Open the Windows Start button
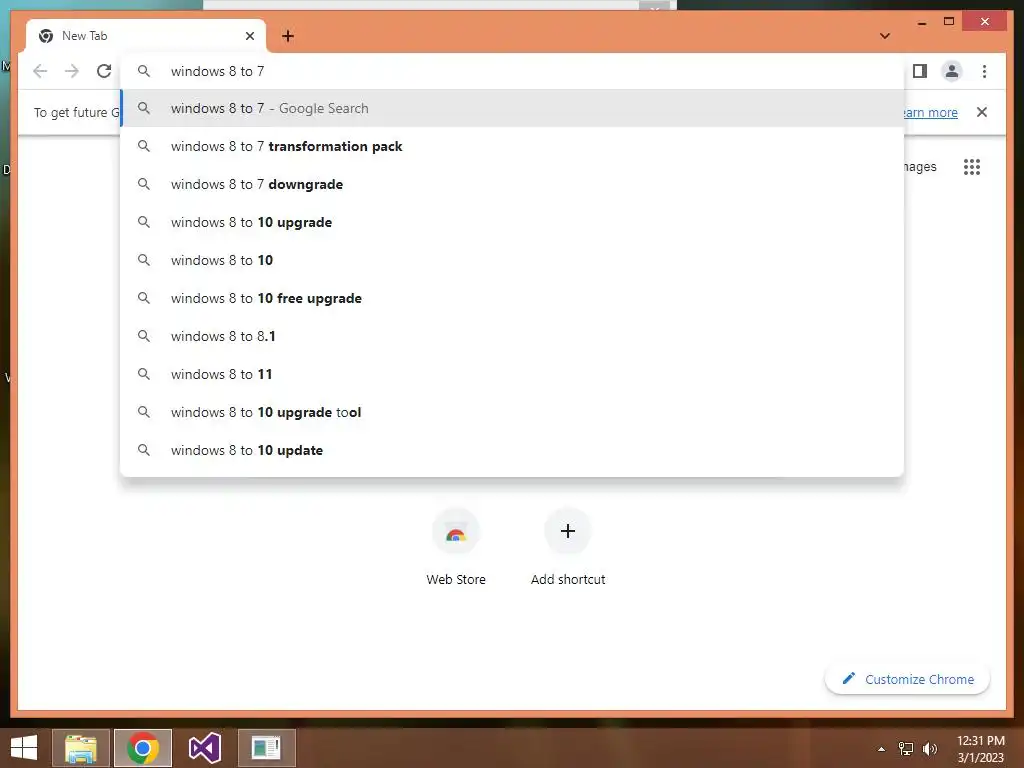This screenshot has width=1024, height=768. tap(24, 748)
